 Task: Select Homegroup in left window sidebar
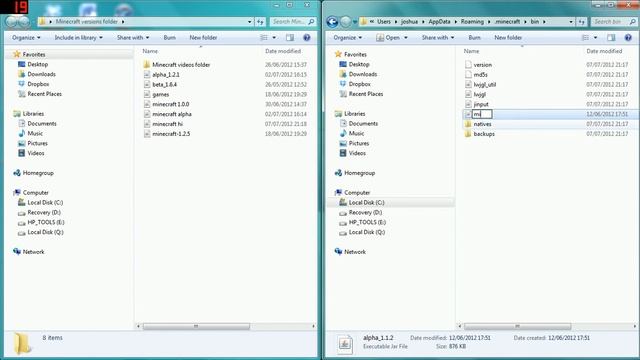pyautogui.click(x=38, y=173)
